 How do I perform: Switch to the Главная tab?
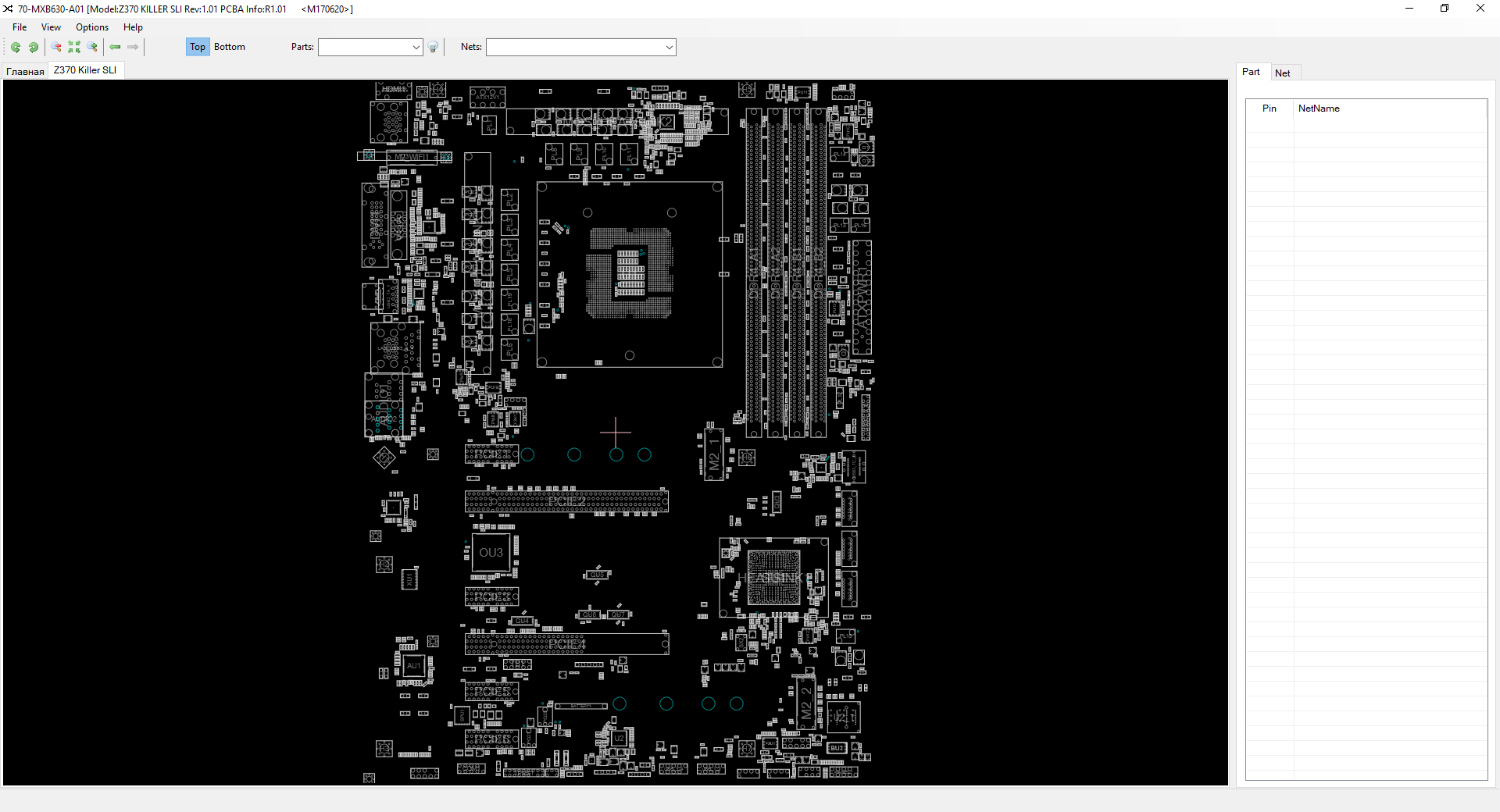25,71
